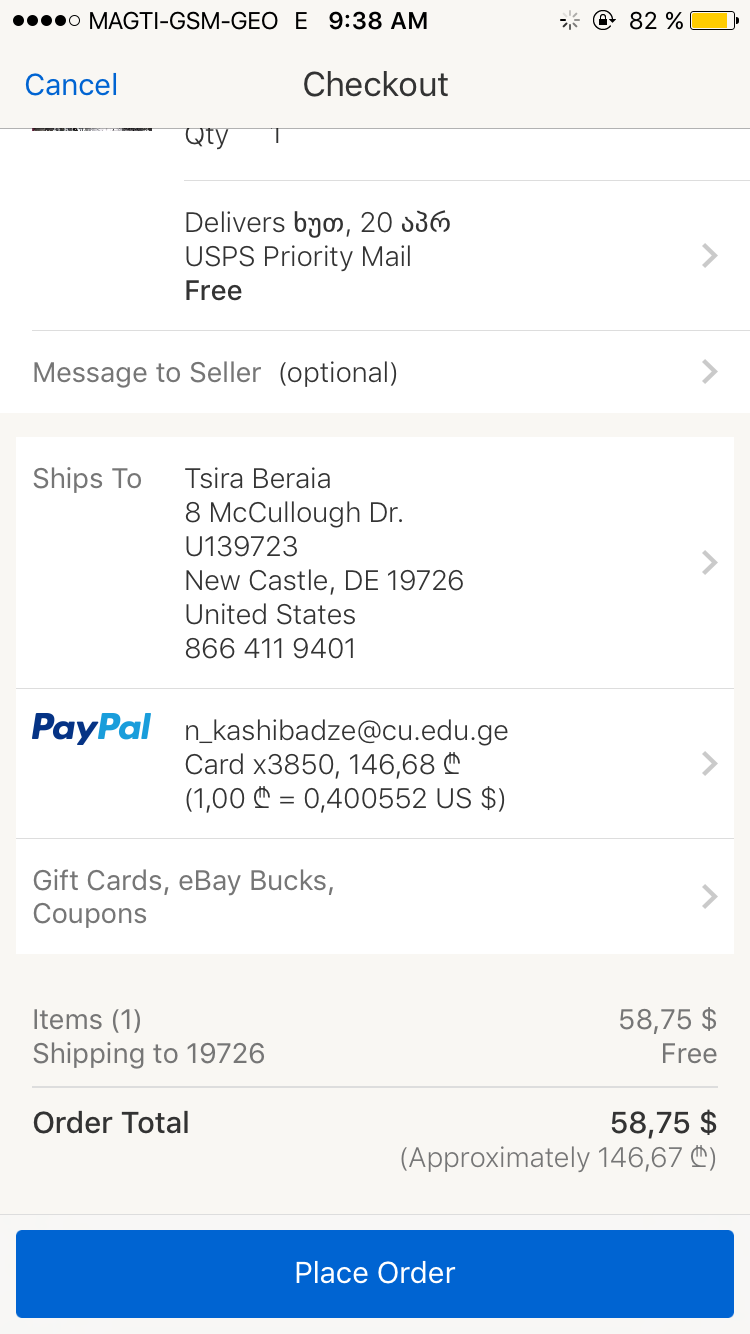Tap the battery icon in status bar
Viewport: 750px width, 1334px height.
pyautogui.click(x=714, y=20)
